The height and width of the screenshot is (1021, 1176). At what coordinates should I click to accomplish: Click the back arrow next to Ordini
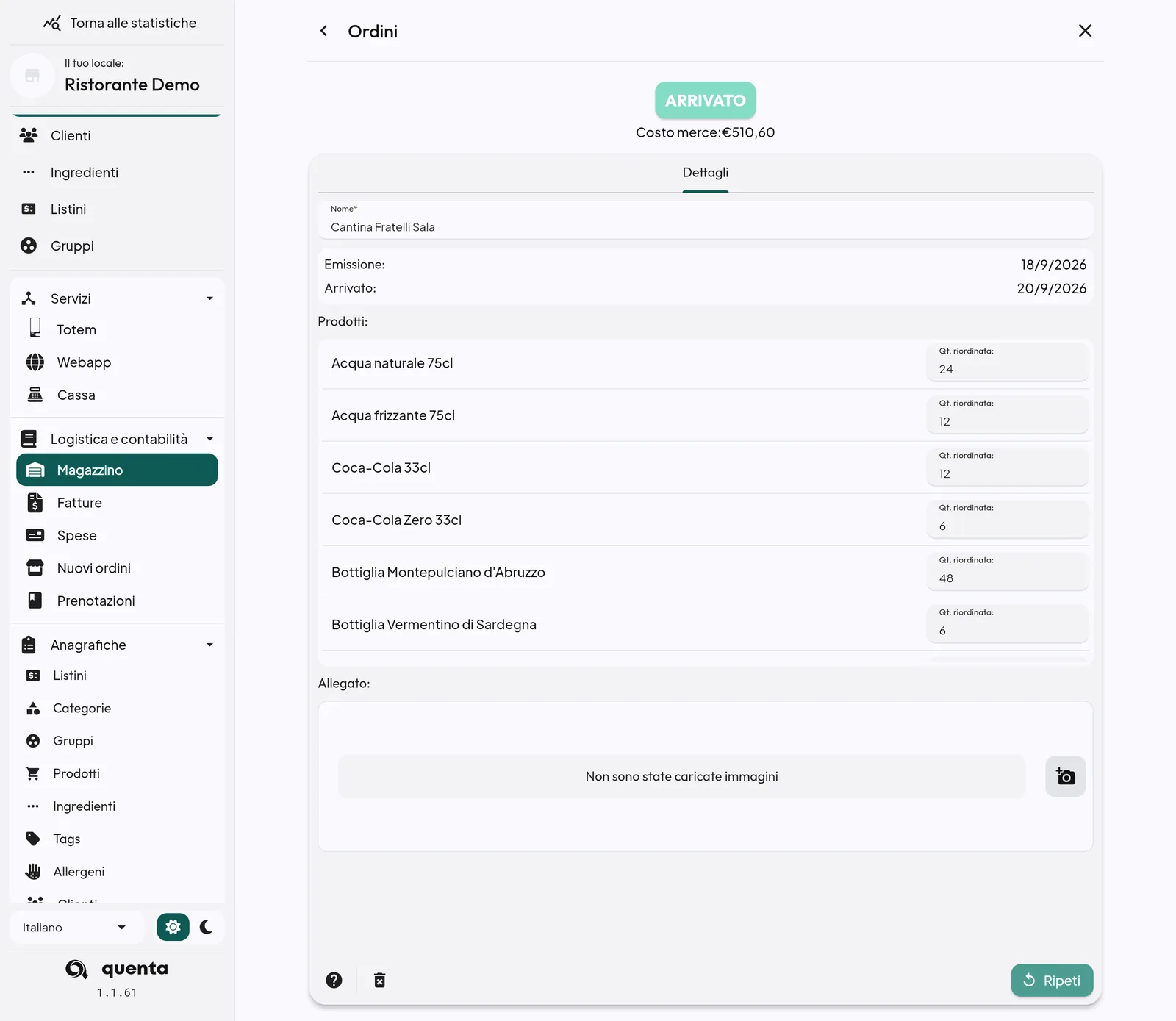click(x=323, y=31)
